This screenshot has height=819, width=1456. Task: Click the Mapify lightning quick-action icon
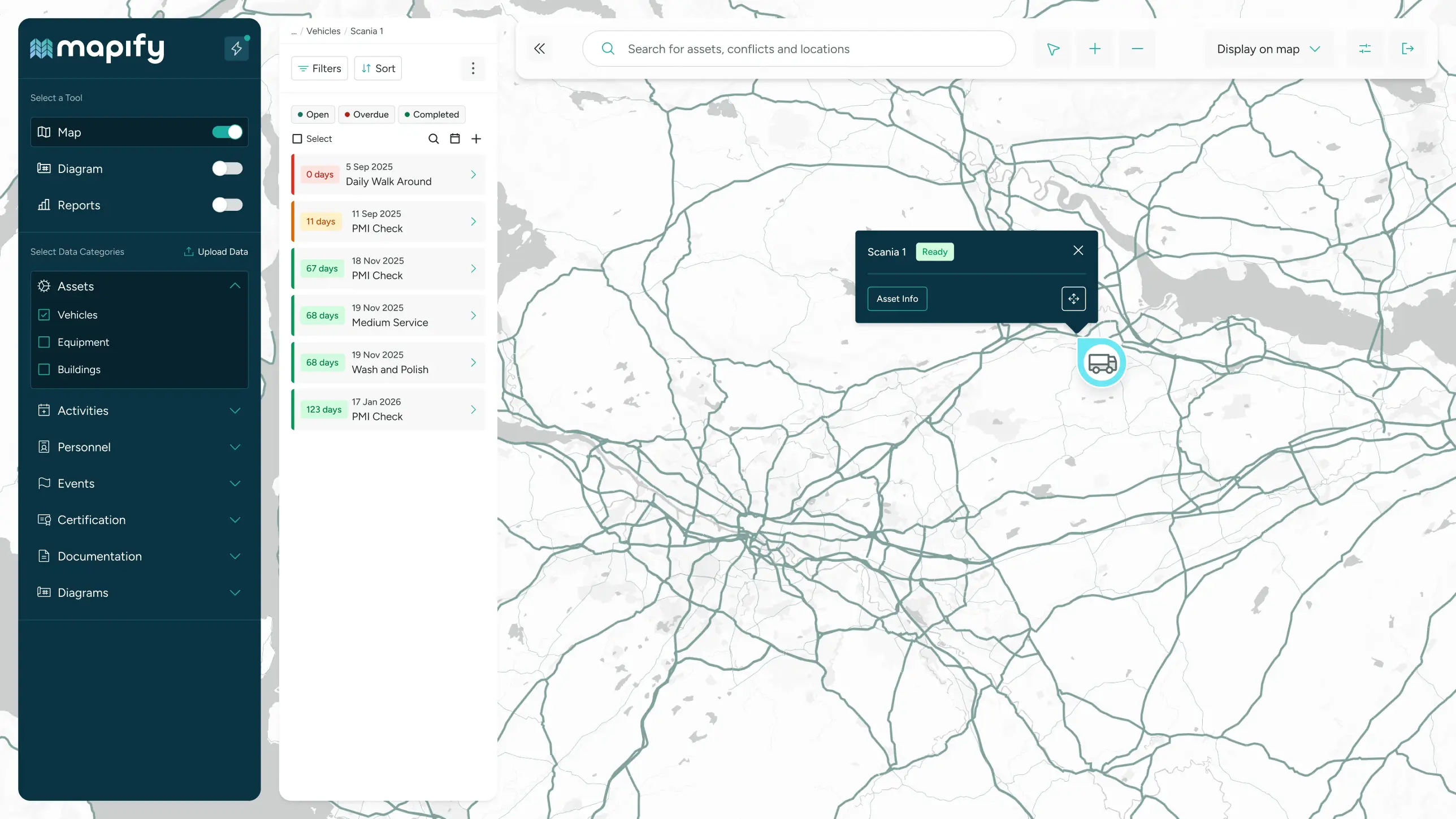click(x=237, y=49)
